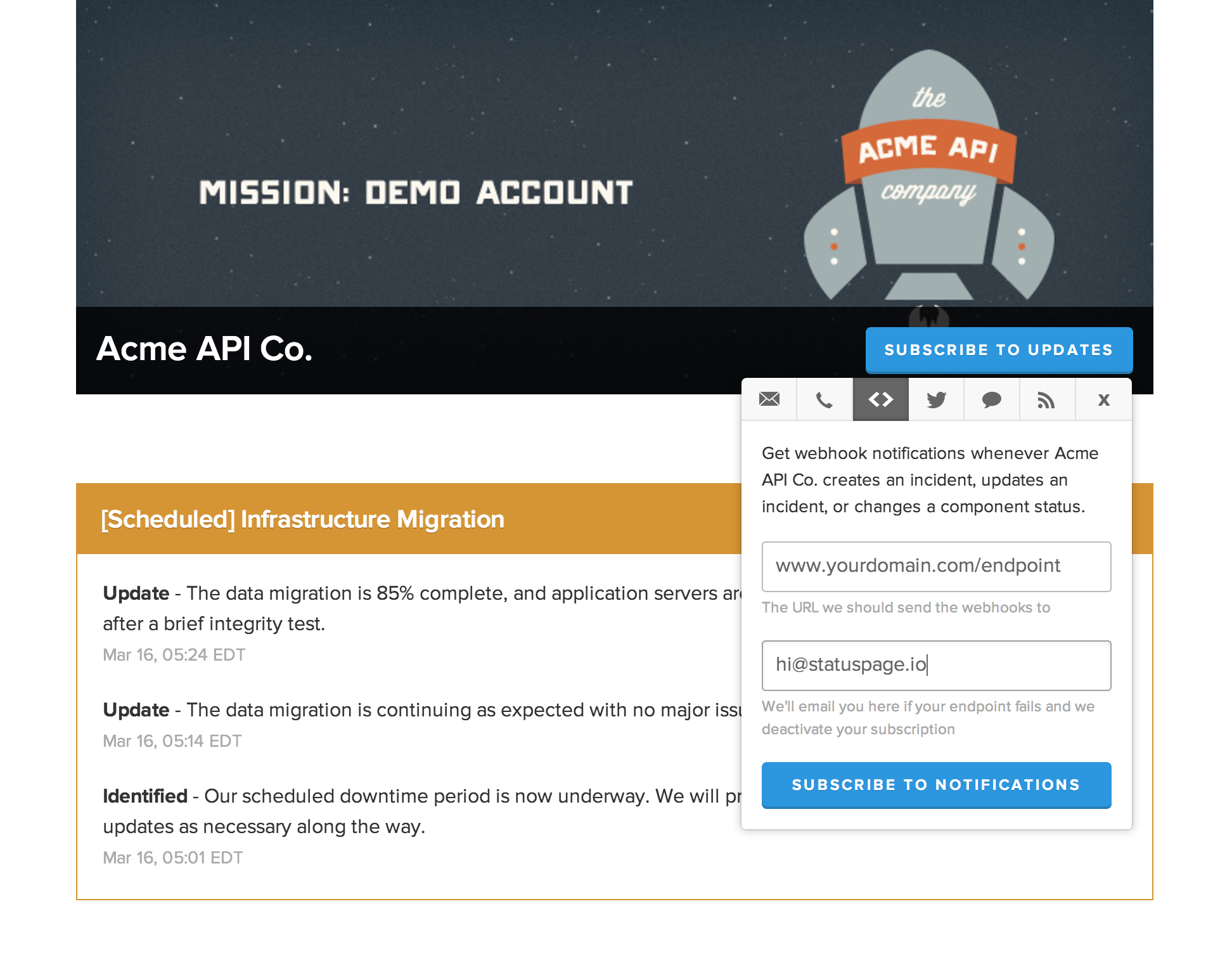Screen dimensions: 1232x970
Task: Toggle webhook notifications subscription method
Action: click(x=880, y=399)
